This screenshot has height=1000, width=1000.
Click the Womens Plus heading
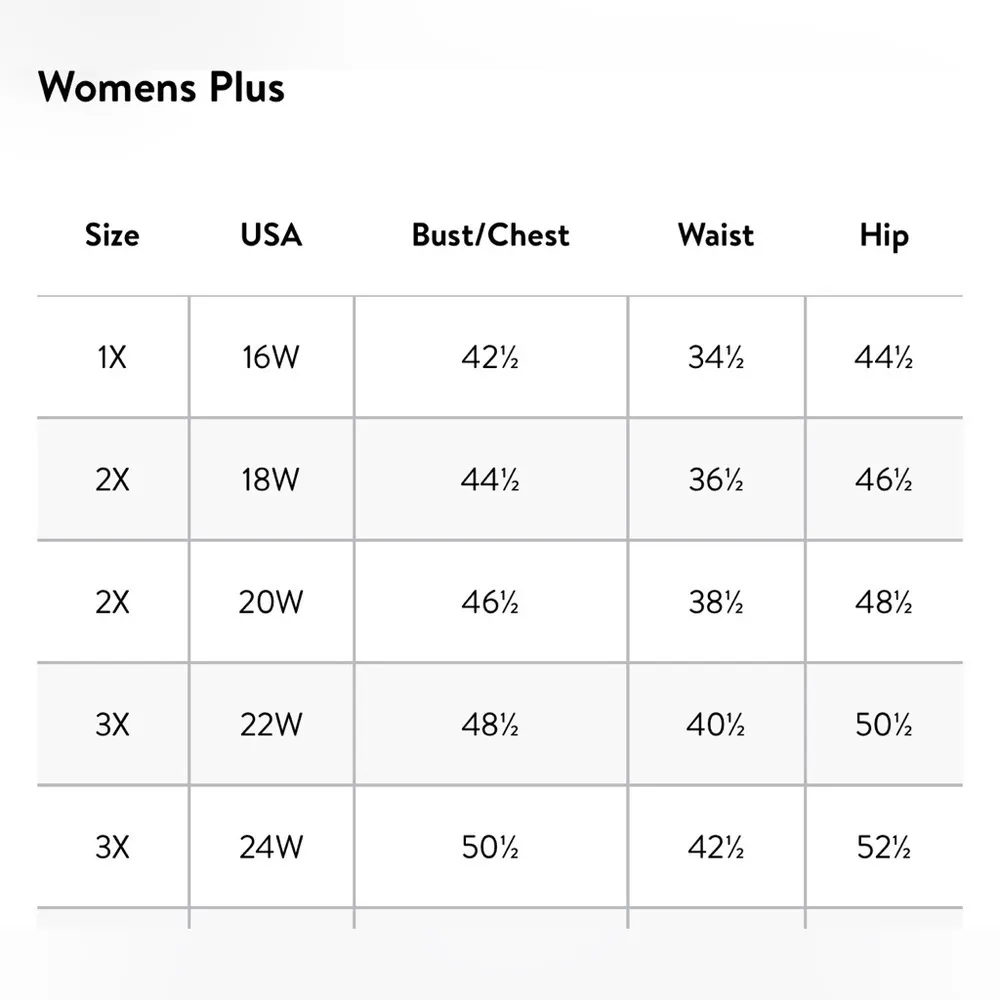pos(161,87)
